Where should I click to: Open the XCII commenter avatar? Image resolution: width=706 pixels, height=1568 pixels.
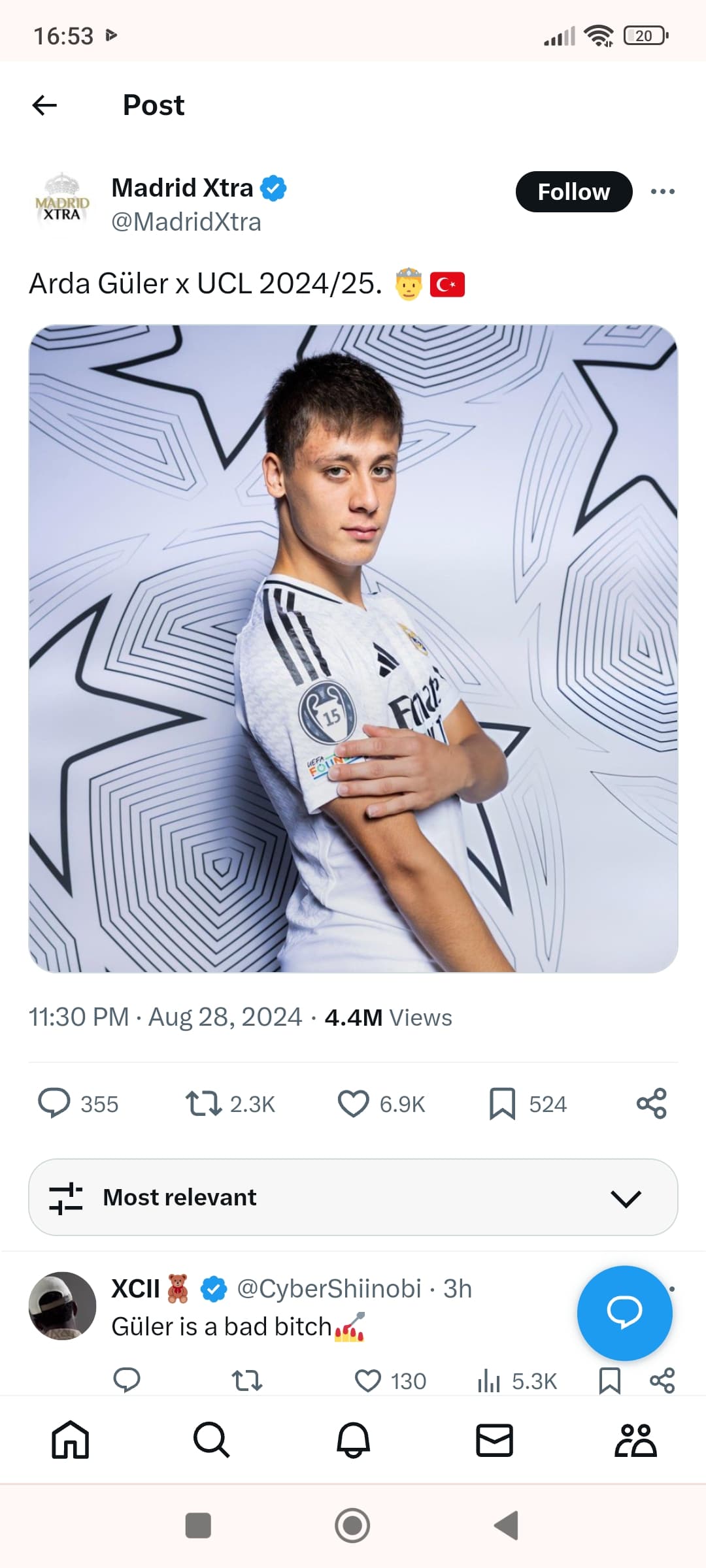(x=62, y=1305)
